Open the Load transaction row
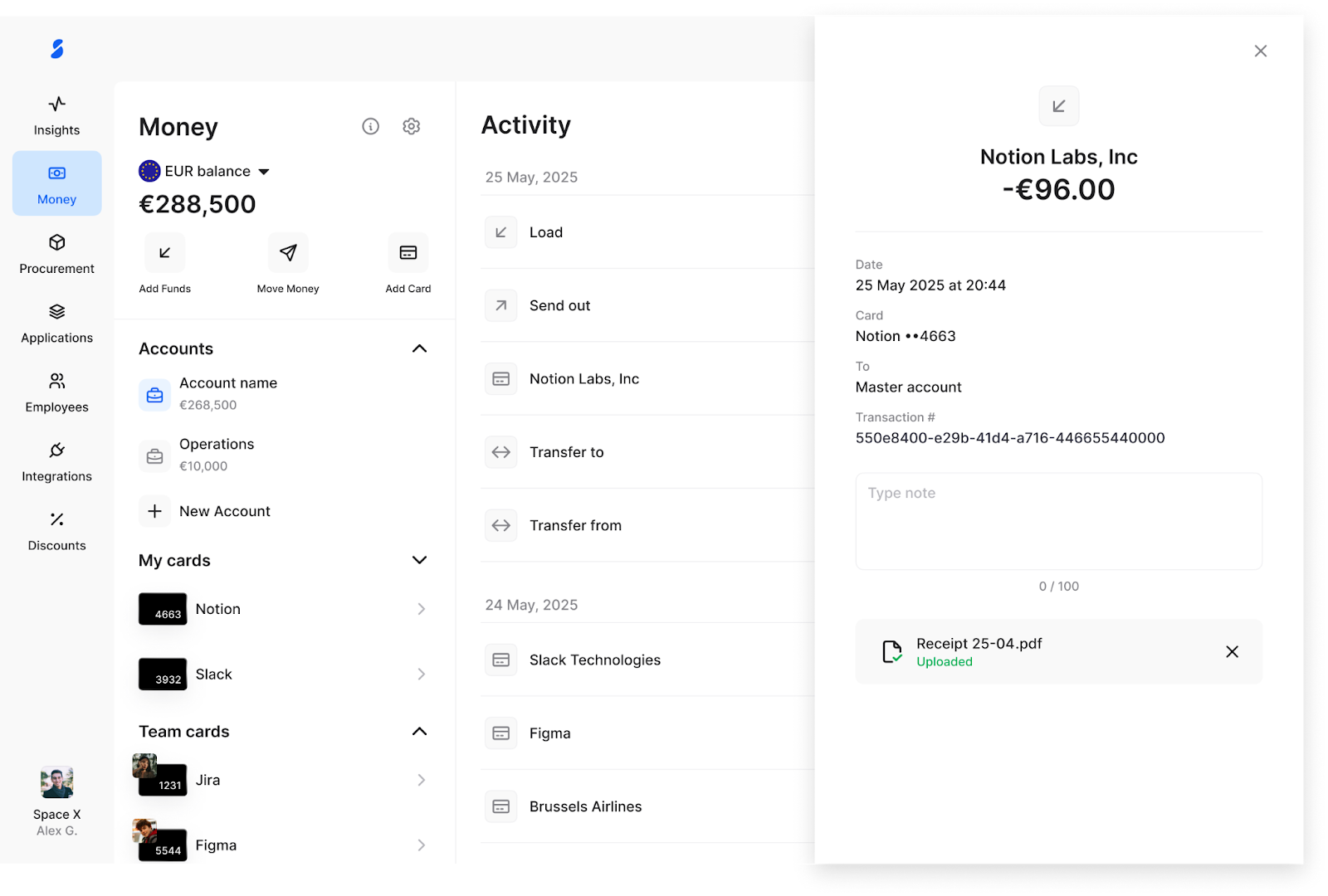Viewport: 1328px width, 896px height. [647, 232]
